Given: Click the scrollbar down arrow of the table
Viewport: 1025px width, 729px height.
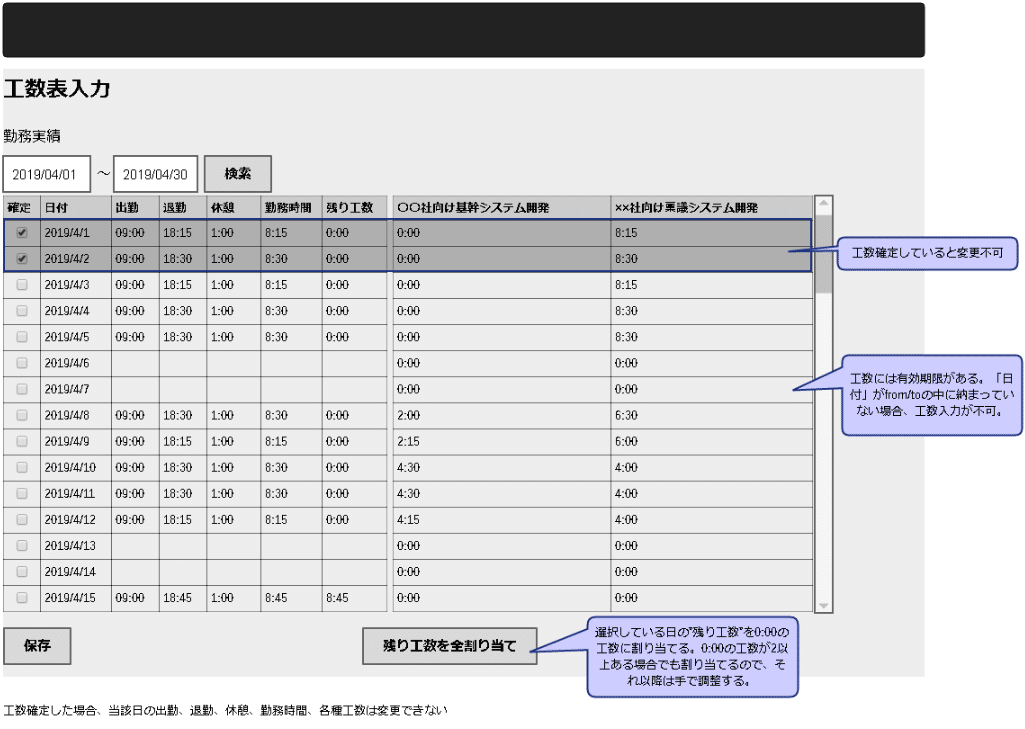Looking at the screenshot, I should [824, 605].
